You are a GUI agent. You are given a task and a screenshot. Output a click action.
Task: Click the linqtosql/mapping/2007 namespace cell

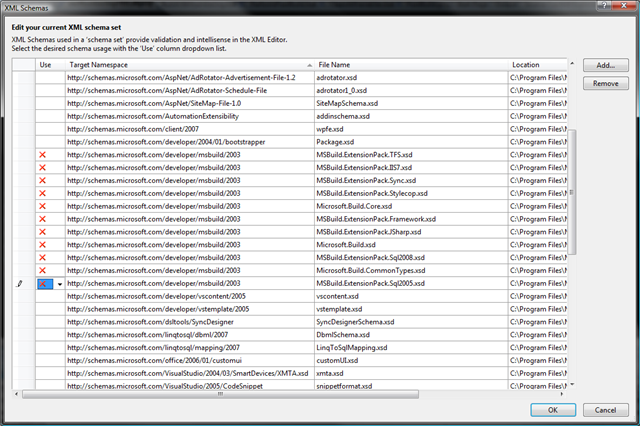(x=190, y=348)
